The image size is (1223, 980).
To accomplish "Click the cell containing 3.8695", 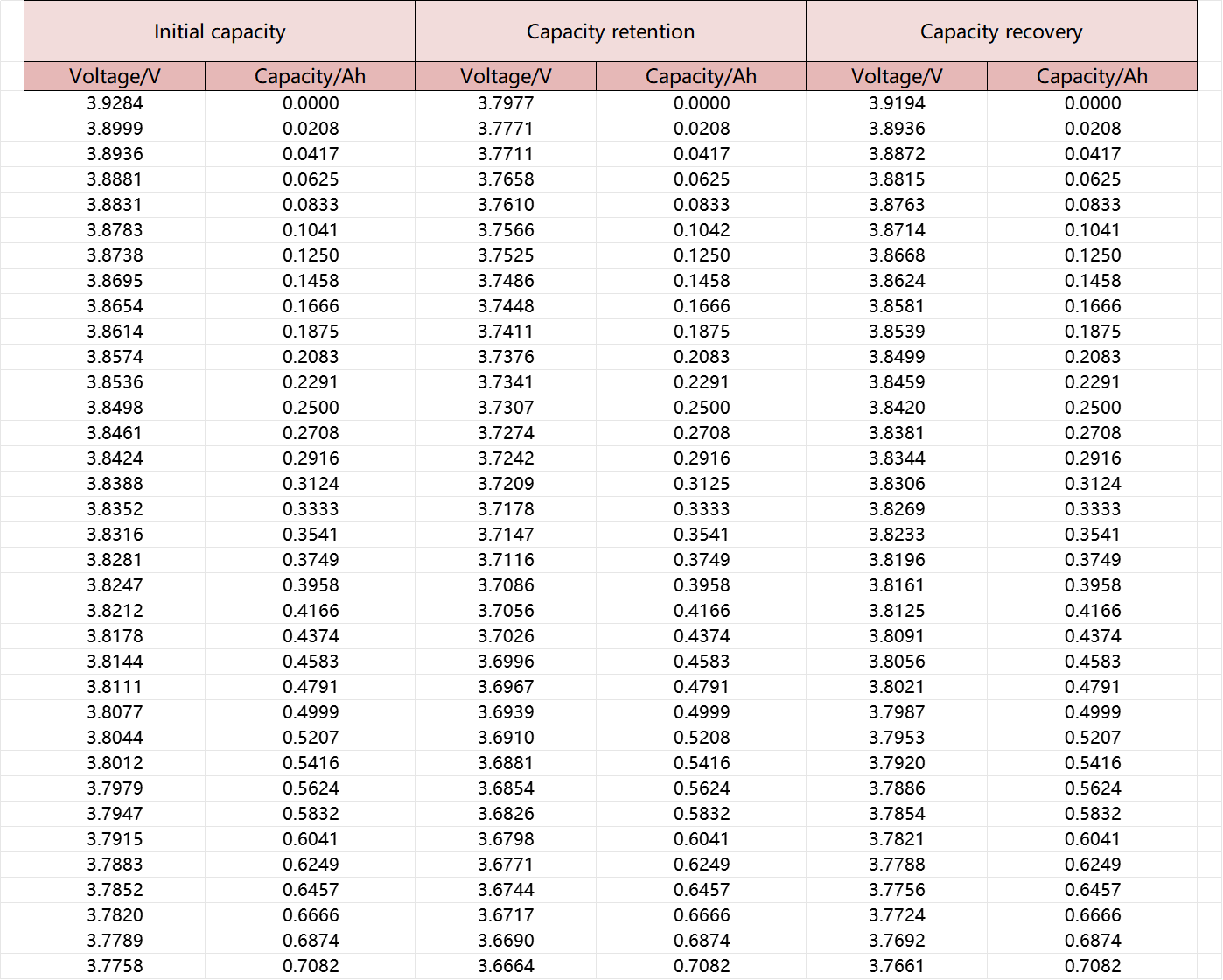I will [x=115, y=281].
